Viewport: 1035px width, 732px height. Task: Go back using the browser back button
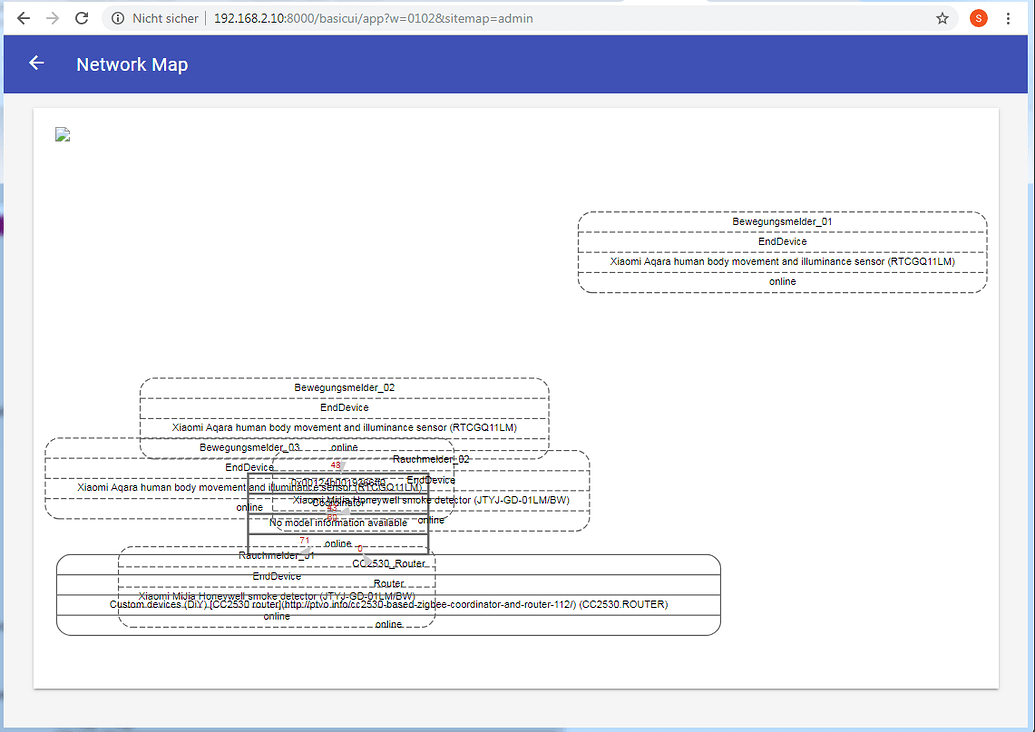click(x=24, y=18)
